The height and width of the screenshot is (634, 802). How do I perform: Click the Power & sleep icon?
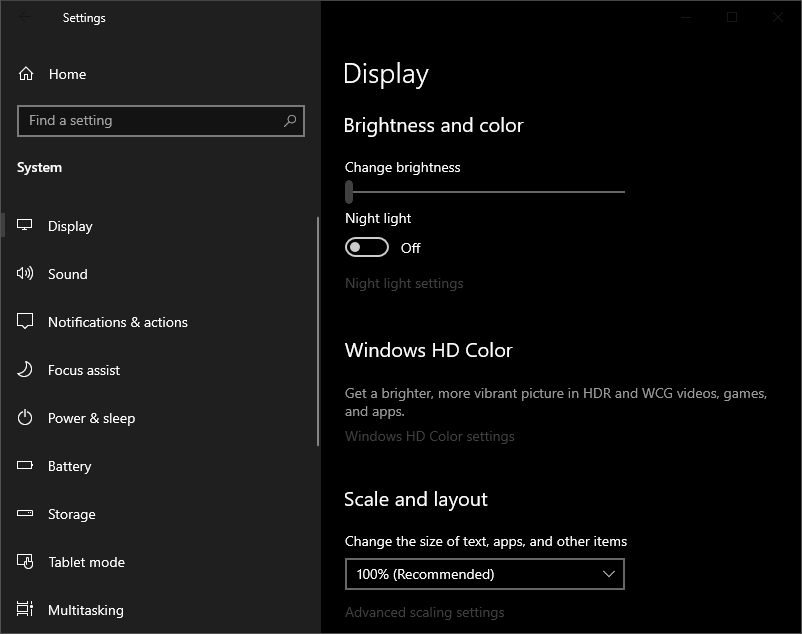26,418
